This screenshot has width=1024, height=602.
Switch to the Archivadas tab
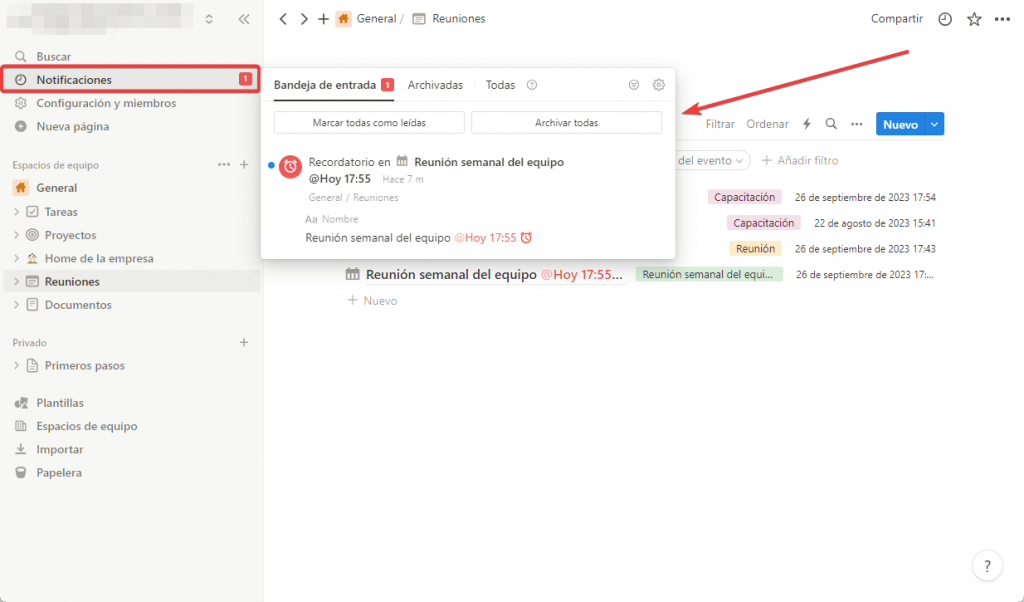[435, 85]
